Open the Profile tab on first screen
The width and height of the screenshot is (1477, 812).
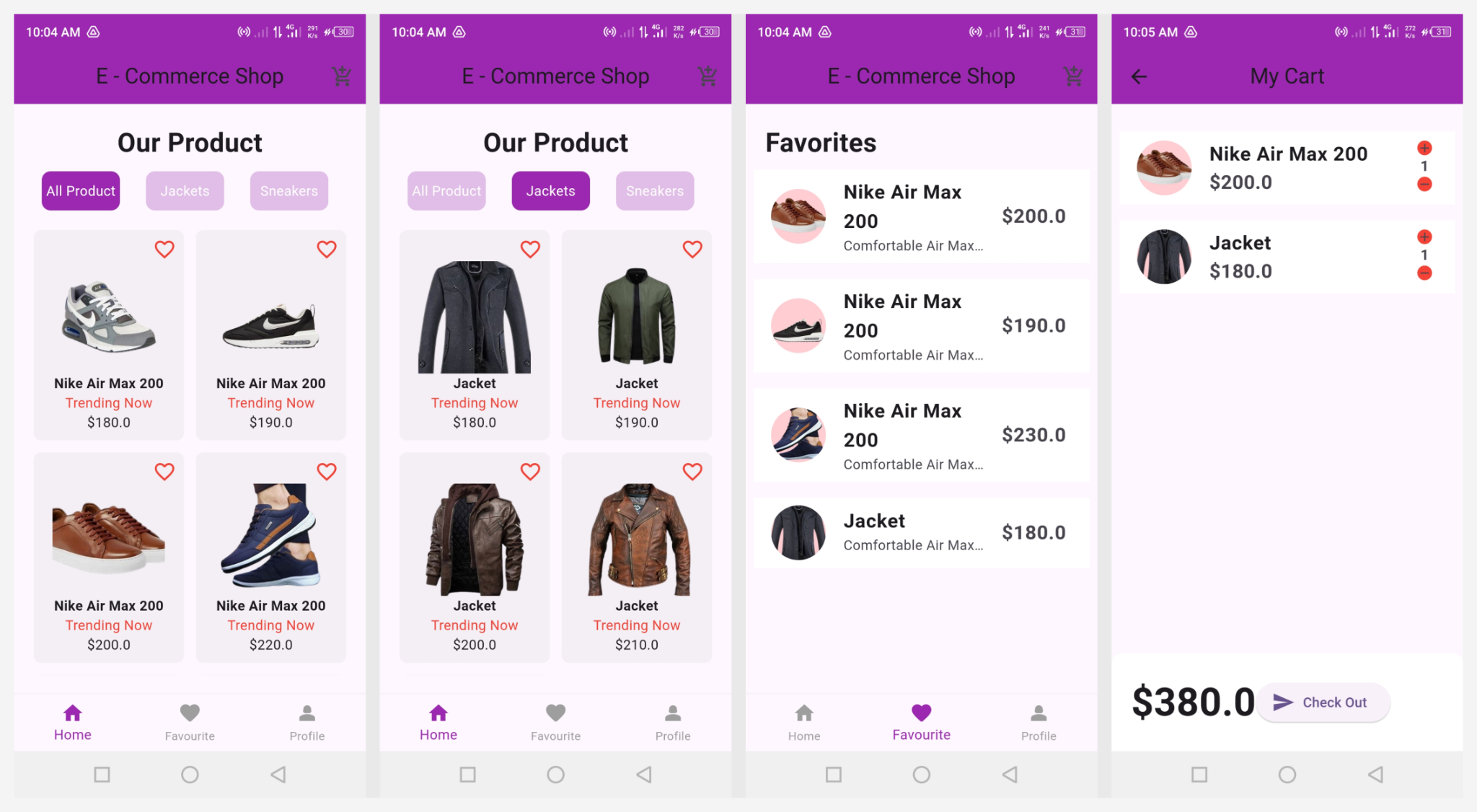click(307, 723)
